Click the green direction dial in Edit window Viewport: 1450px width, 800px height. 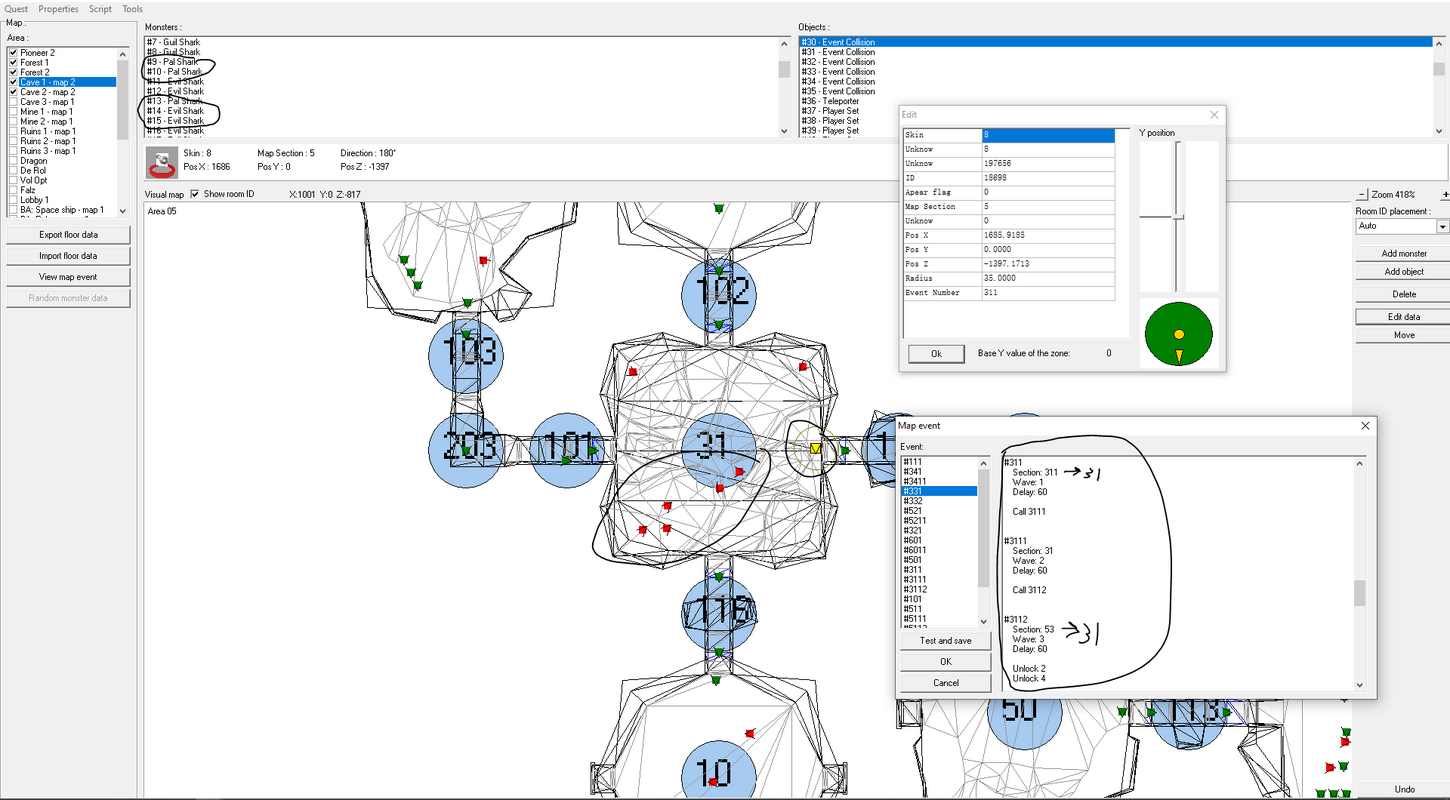click(1179, 334)
